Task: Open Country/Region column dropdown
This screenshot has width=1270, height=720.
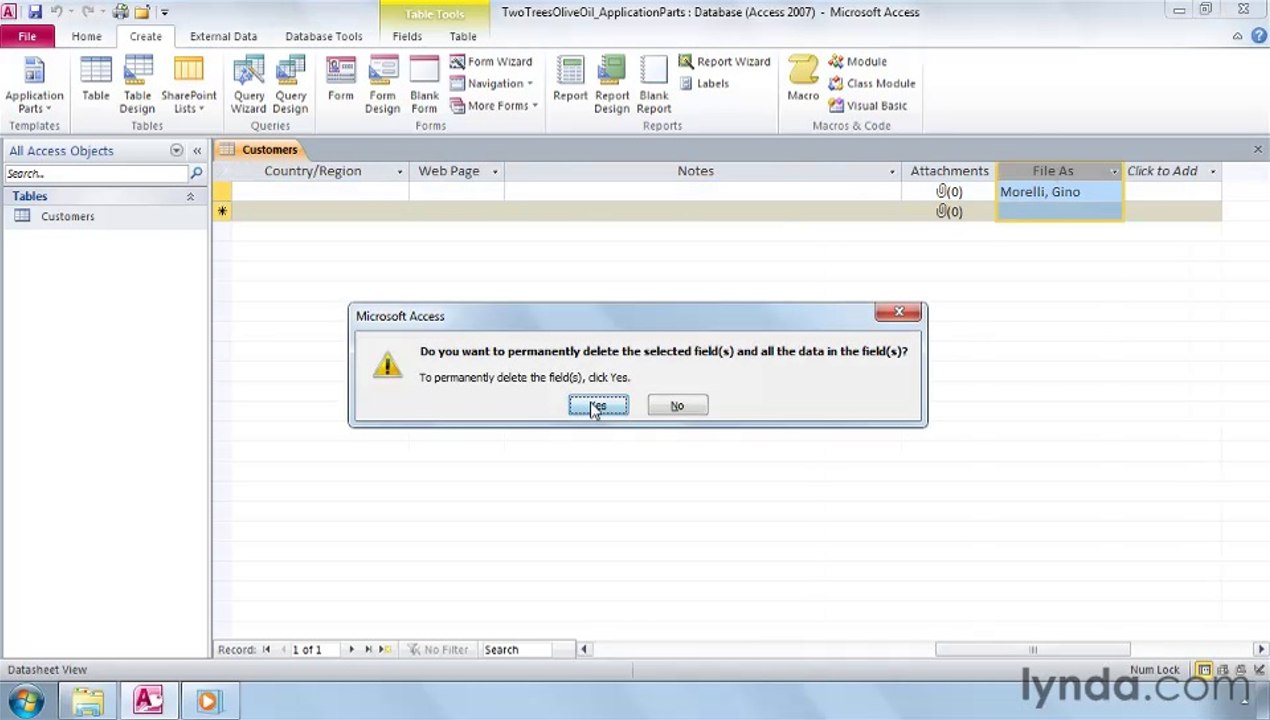Action: 400,172
